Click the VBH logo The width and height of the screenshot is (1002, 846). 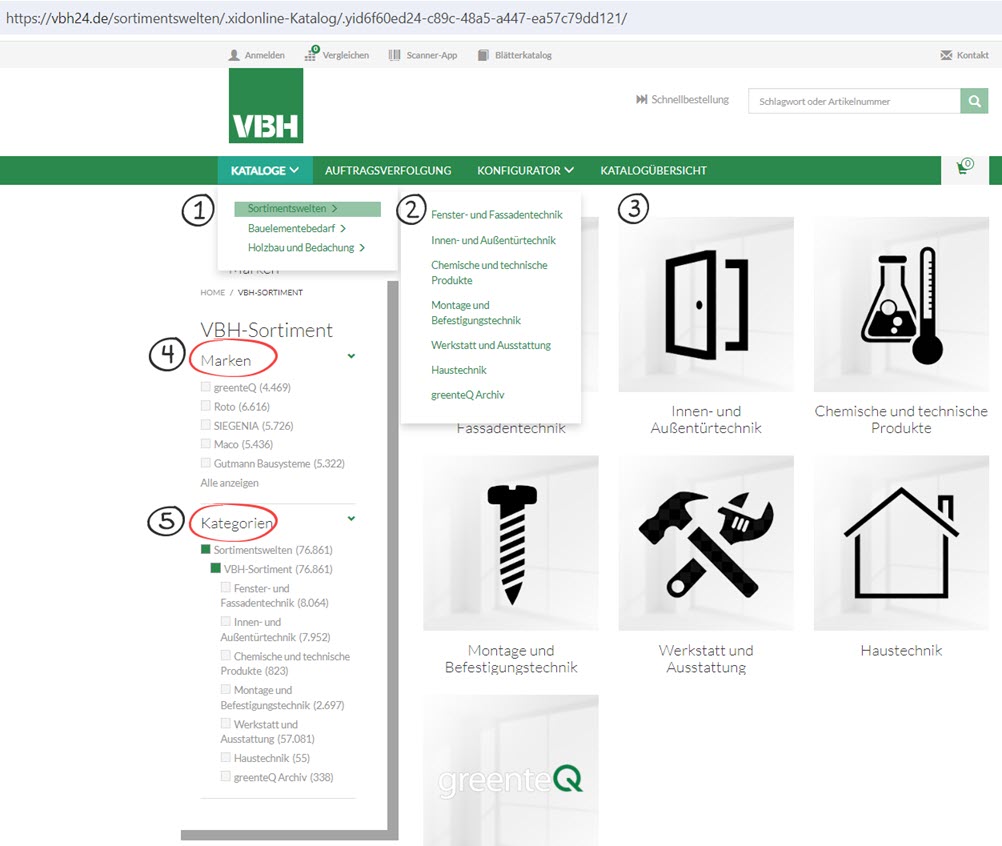click(266, 105)
